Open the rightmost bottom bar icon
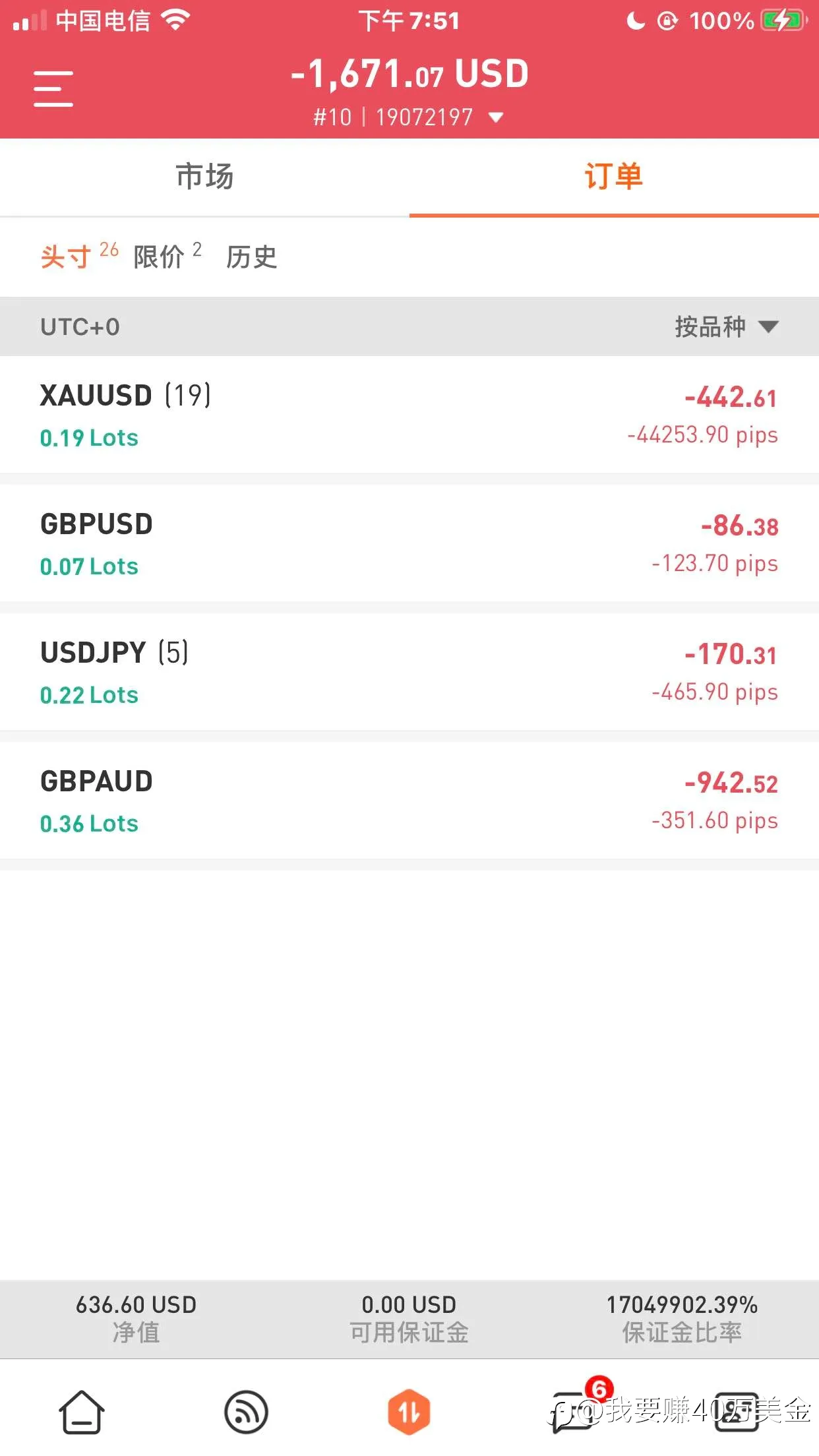The image size is (819, 1456). click(x=737, y=1412)
